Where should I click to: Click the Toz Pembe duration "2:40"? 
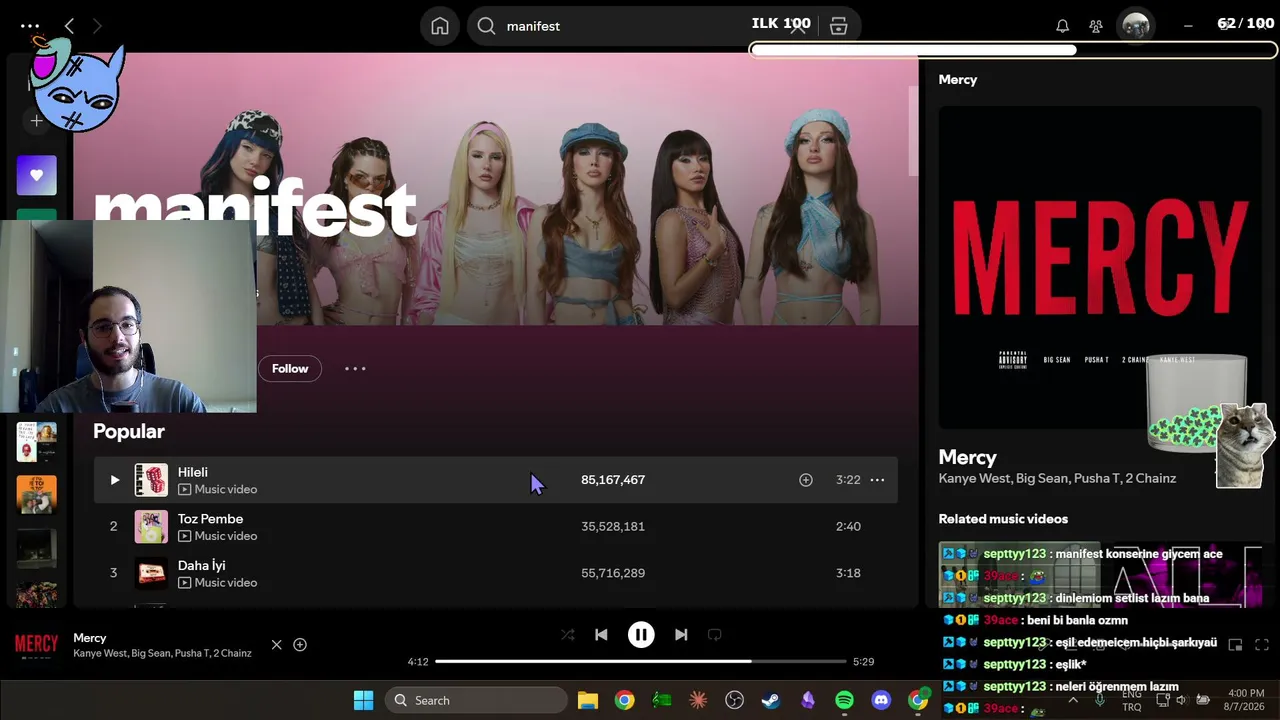848,527
